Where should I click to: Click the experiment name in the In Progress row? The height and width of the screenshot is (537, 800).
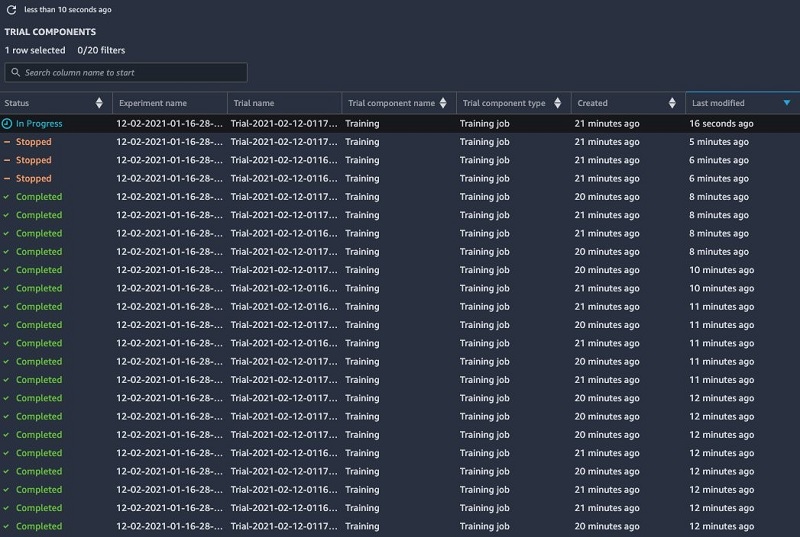pos(169,123)
